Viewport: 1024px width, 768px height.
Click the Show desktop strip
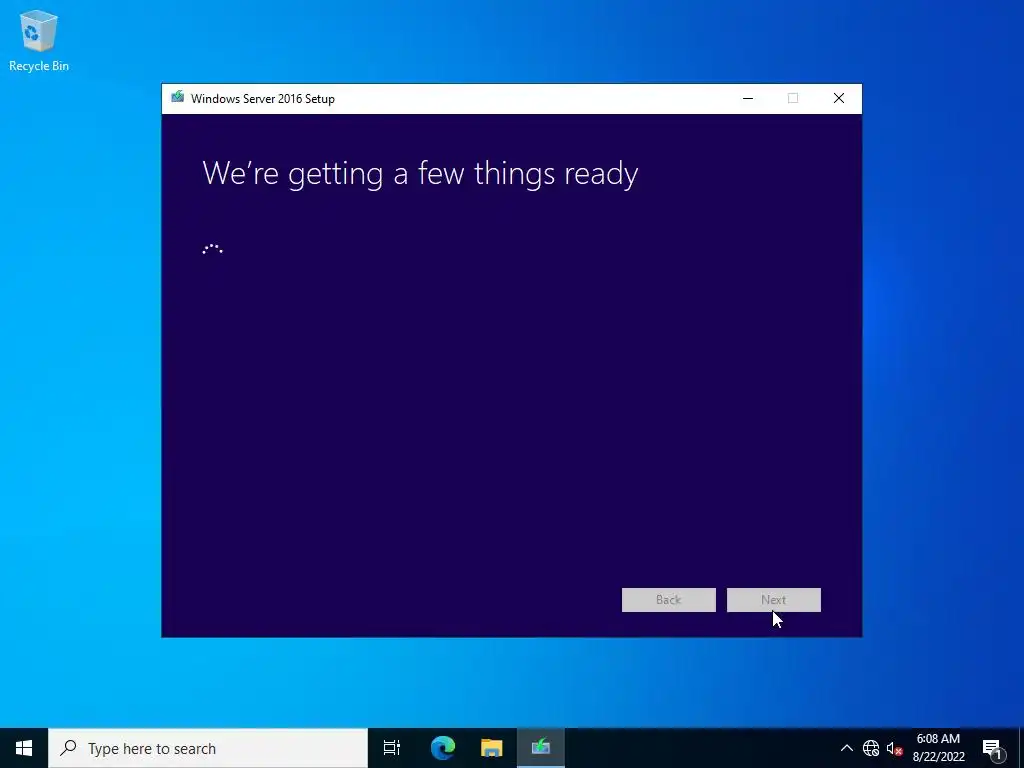click(x=1021, y=748)
